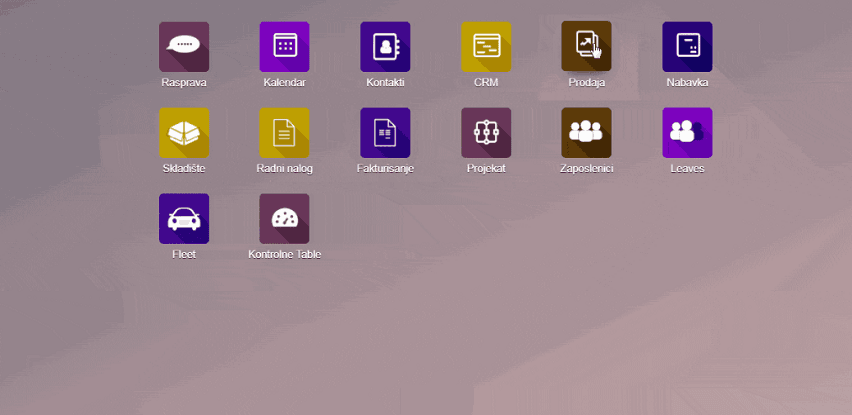This screenshot has height=415, width=852.
Task: Open the Fleet car icon
Action: [x=184, y=218]
